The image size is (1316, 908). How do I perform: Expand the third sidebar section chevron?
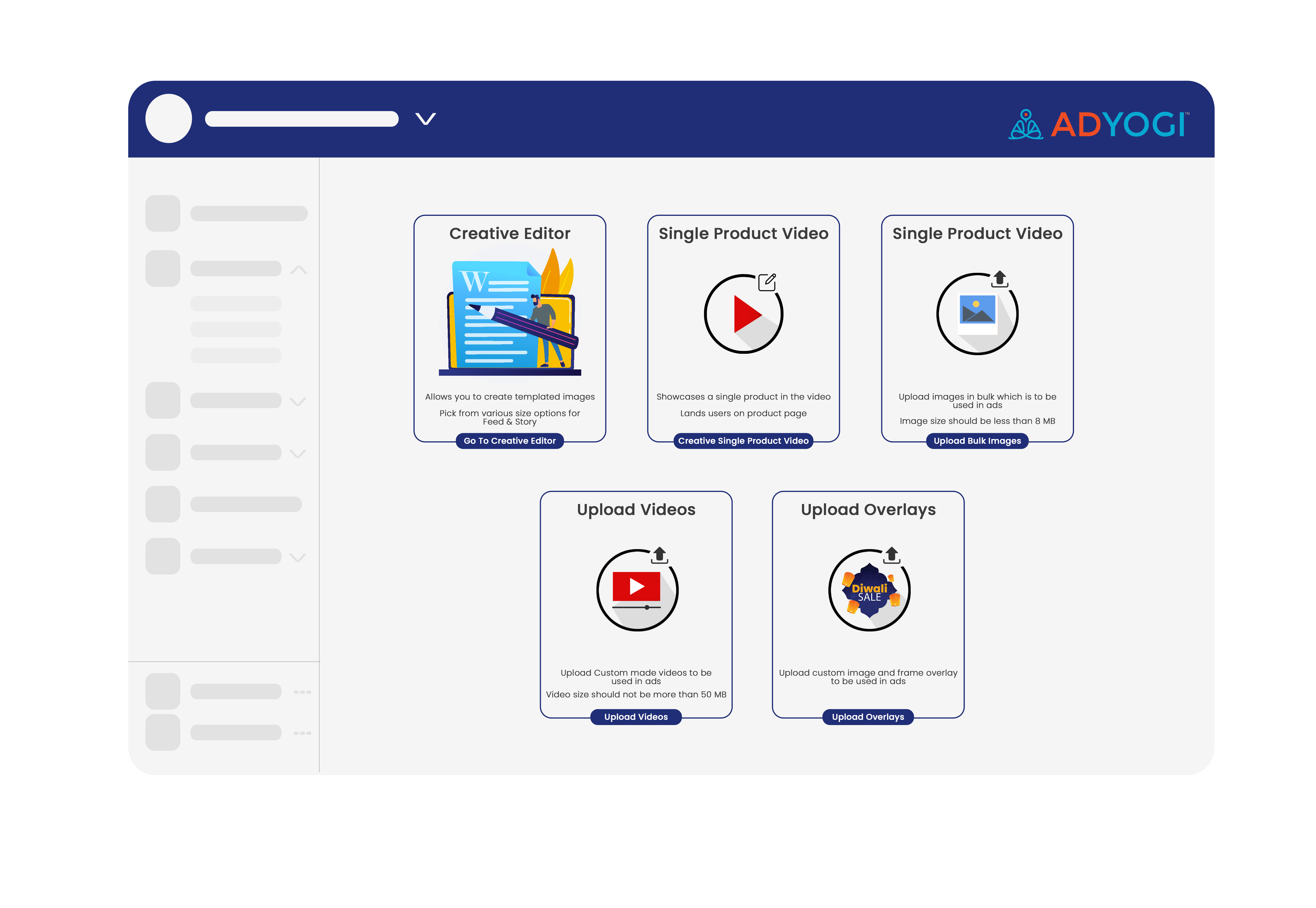click(297, 401)
